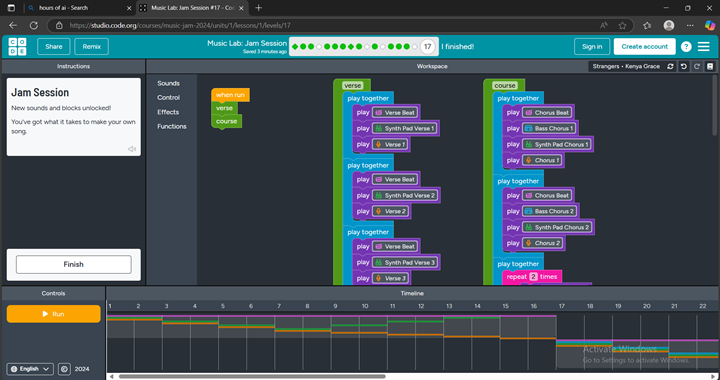Image resolution: width=720 pixels, height=380 pixels.
Task: Click the timeline horizontal scrollbar thumb
Action: point(252,376)
